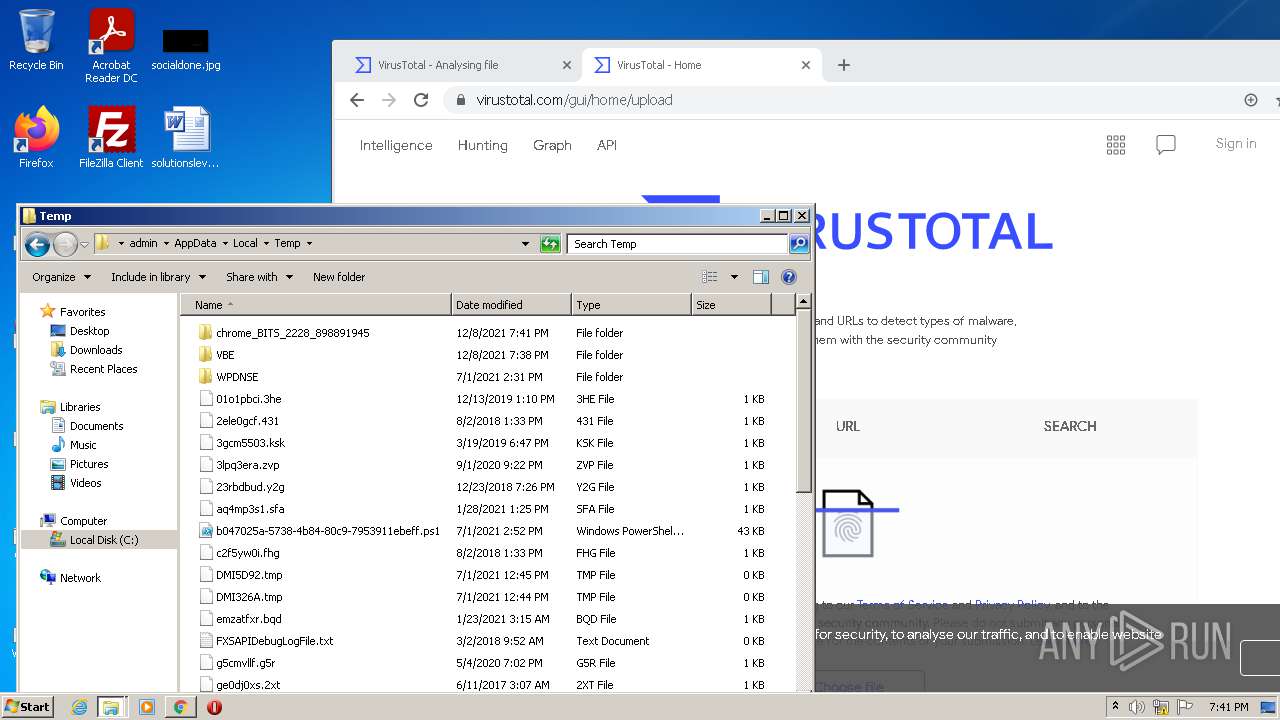Viewport: 1280px width, 720px height.
Task: Open Graph on VirusTotal
Action: coord(552,145)
